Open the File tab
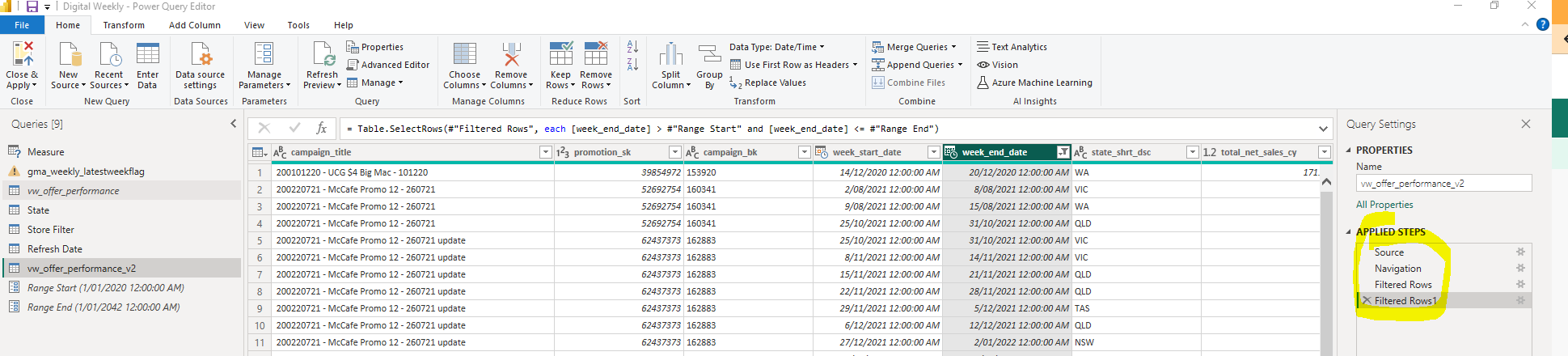The image size is (1568, 356). point(22,25)
